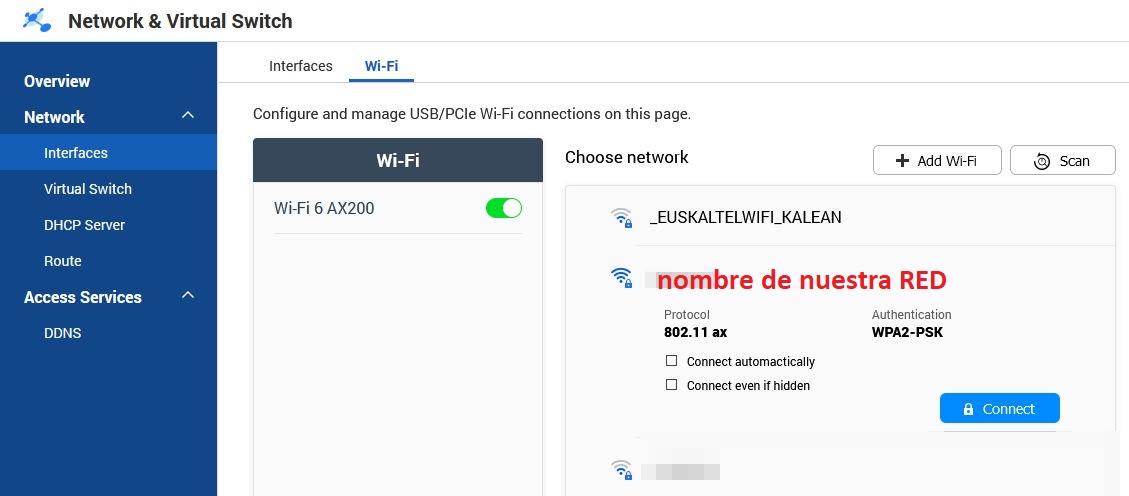Click the scan refresh icon

tap(1042, 160)
